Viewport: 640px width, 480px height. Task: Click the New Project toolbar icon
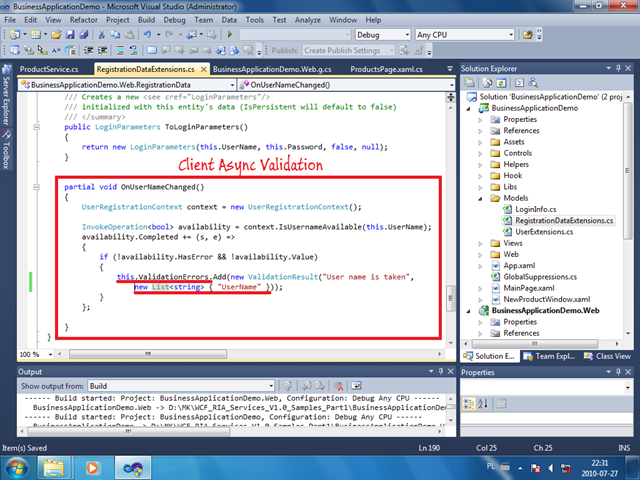coord(15,35)
